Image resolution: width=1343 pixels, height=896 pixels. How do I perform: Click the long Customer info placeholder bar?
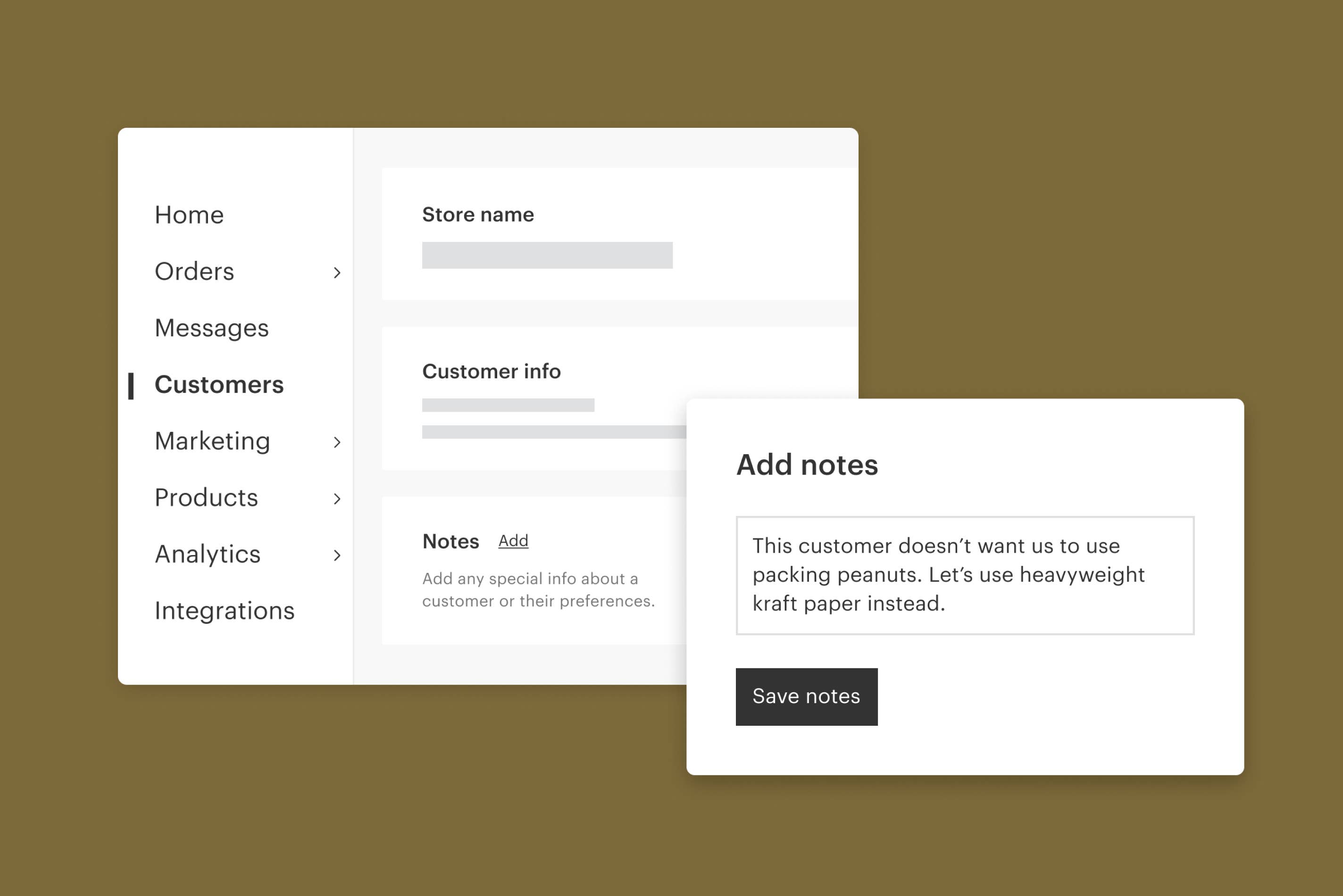[x=553, y=432]
